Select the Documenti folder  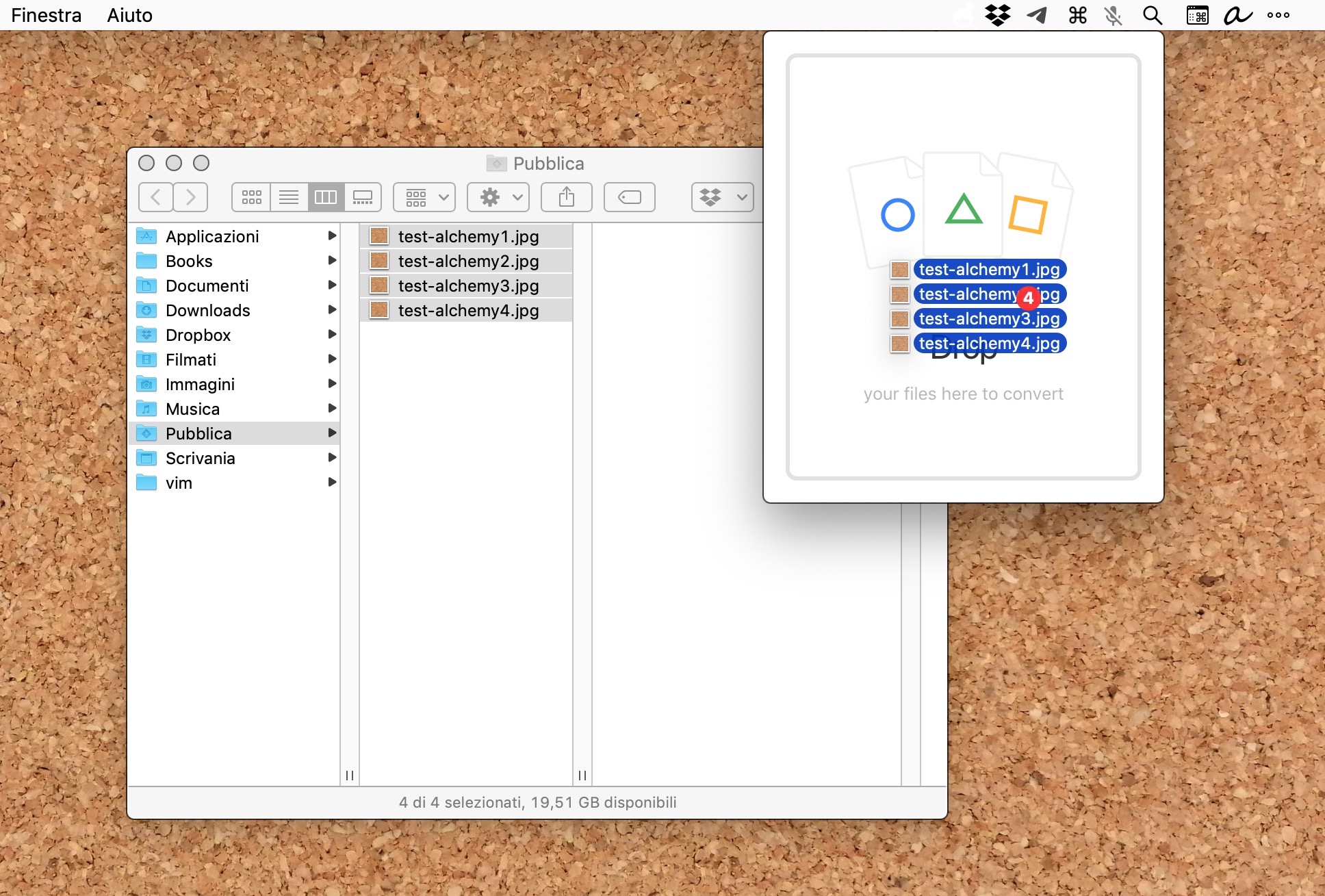(x=207, y=285)
